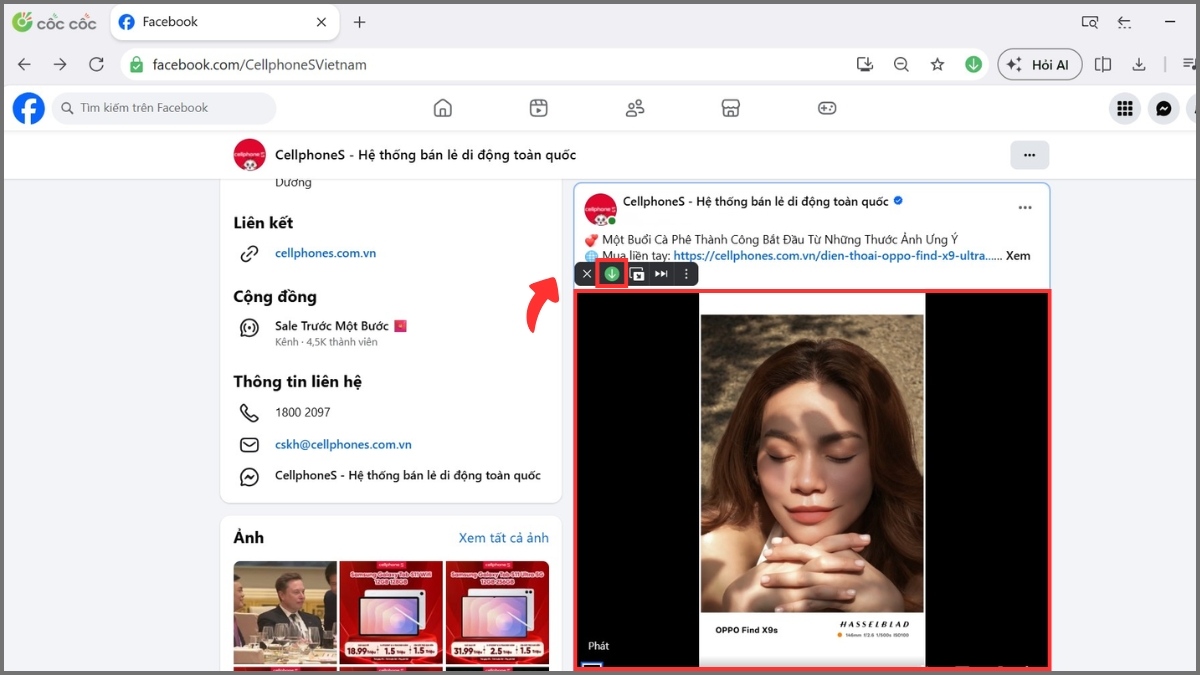Click the zoom out magnifier icon
The height and width of the screenshot is (675, 1200).
(x=901, y=65)
